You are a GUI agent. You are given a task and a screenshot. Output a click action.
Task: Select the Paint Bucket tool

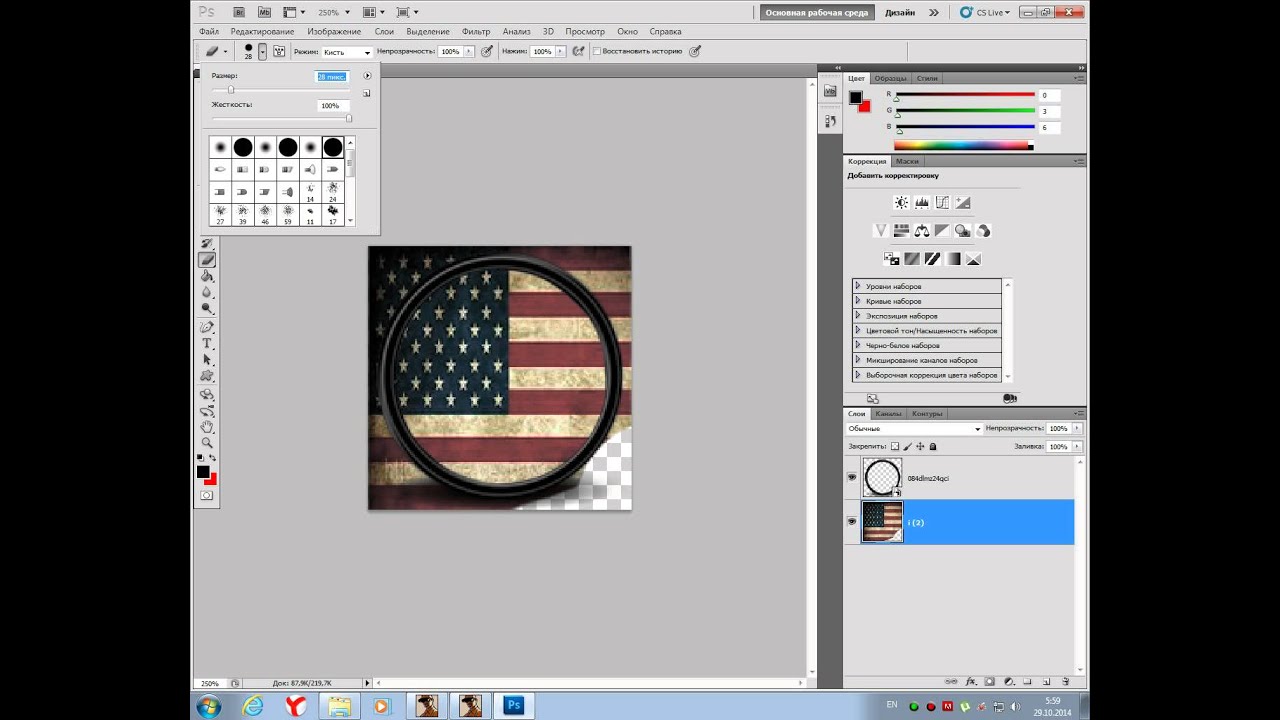tap(207, 276)
